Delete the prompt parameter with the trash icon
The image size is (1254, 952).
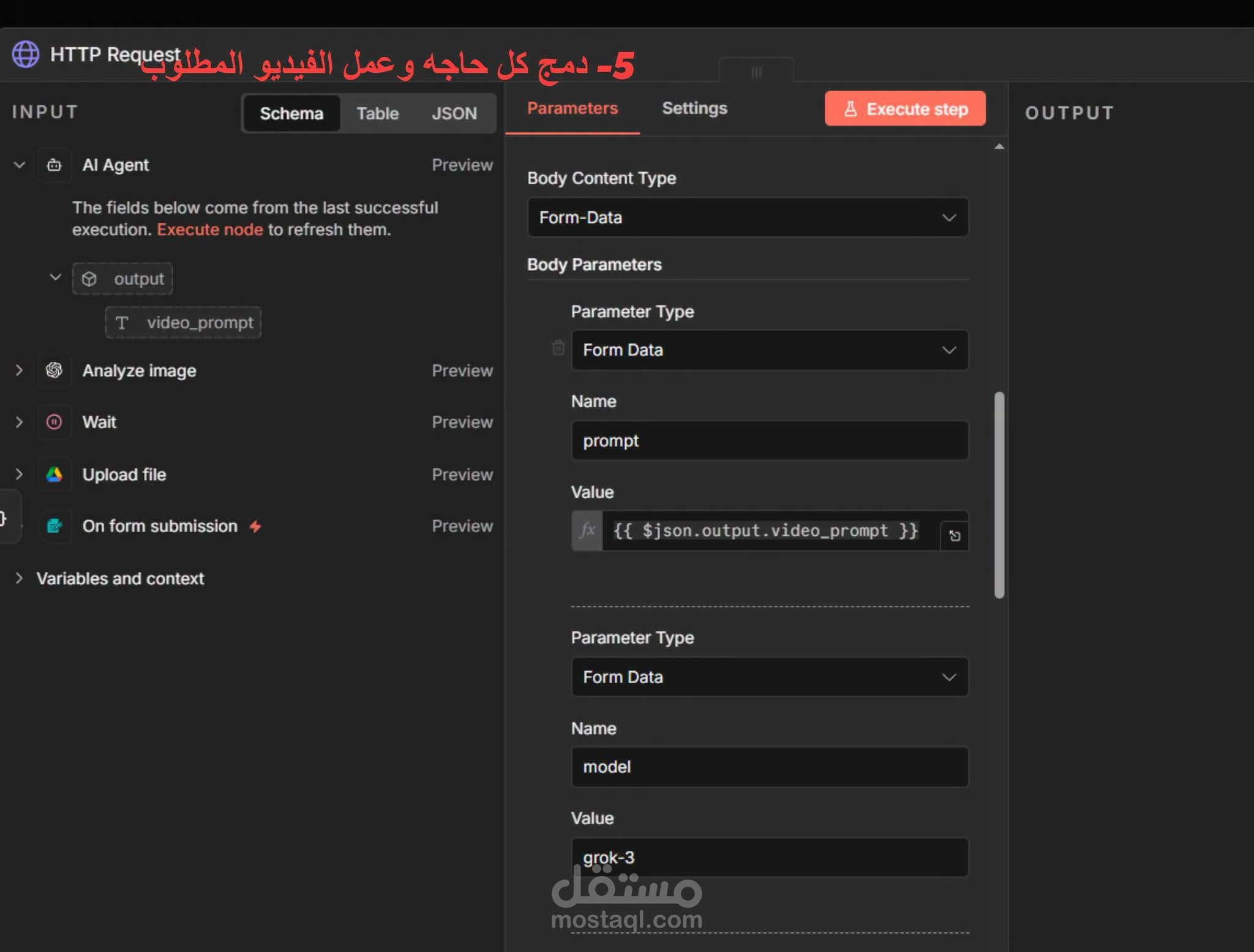558,348
